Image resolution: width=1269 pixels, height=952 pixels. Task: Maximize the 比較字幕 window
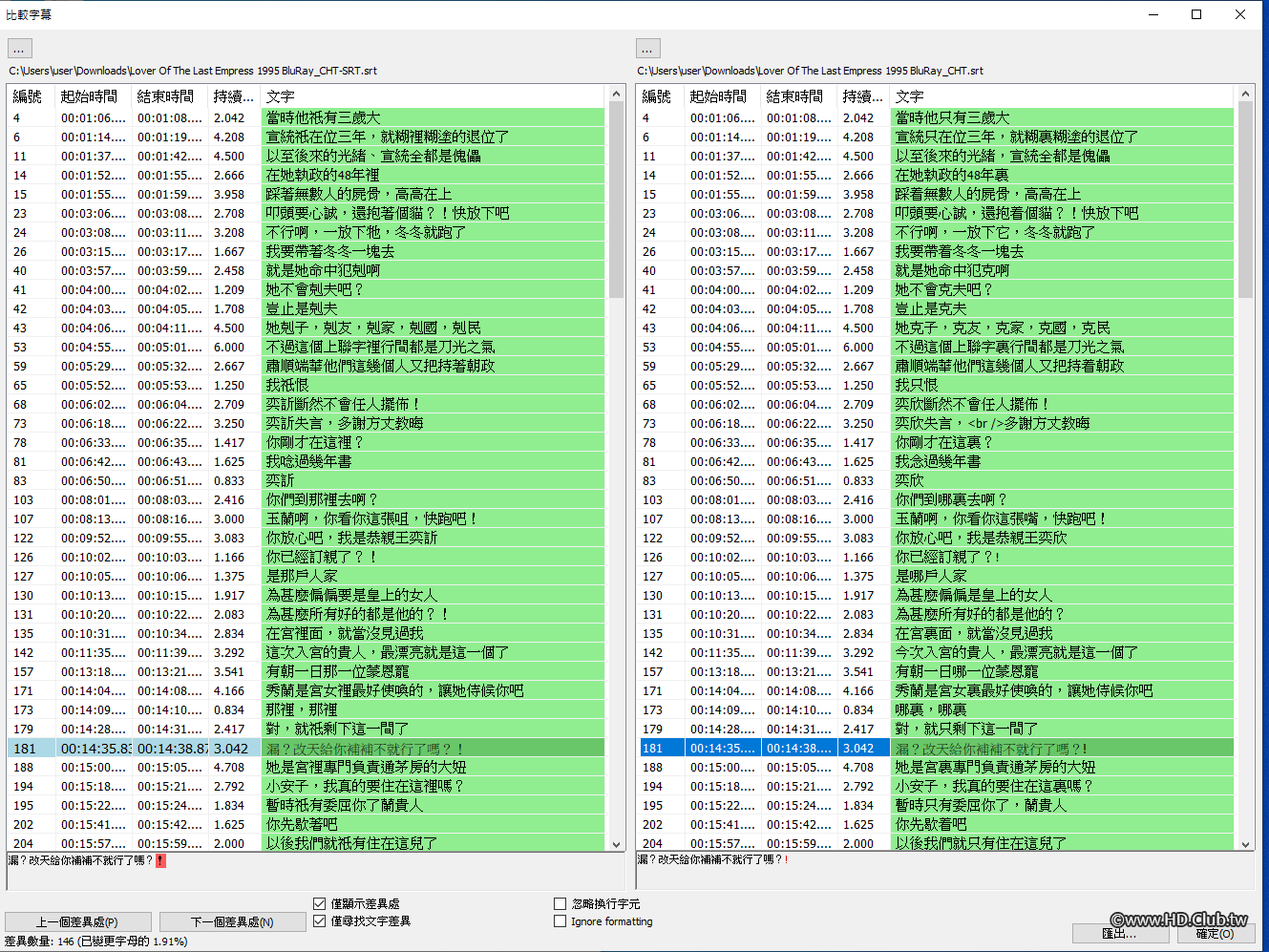pyautogui.click(x=1196, y=14)
